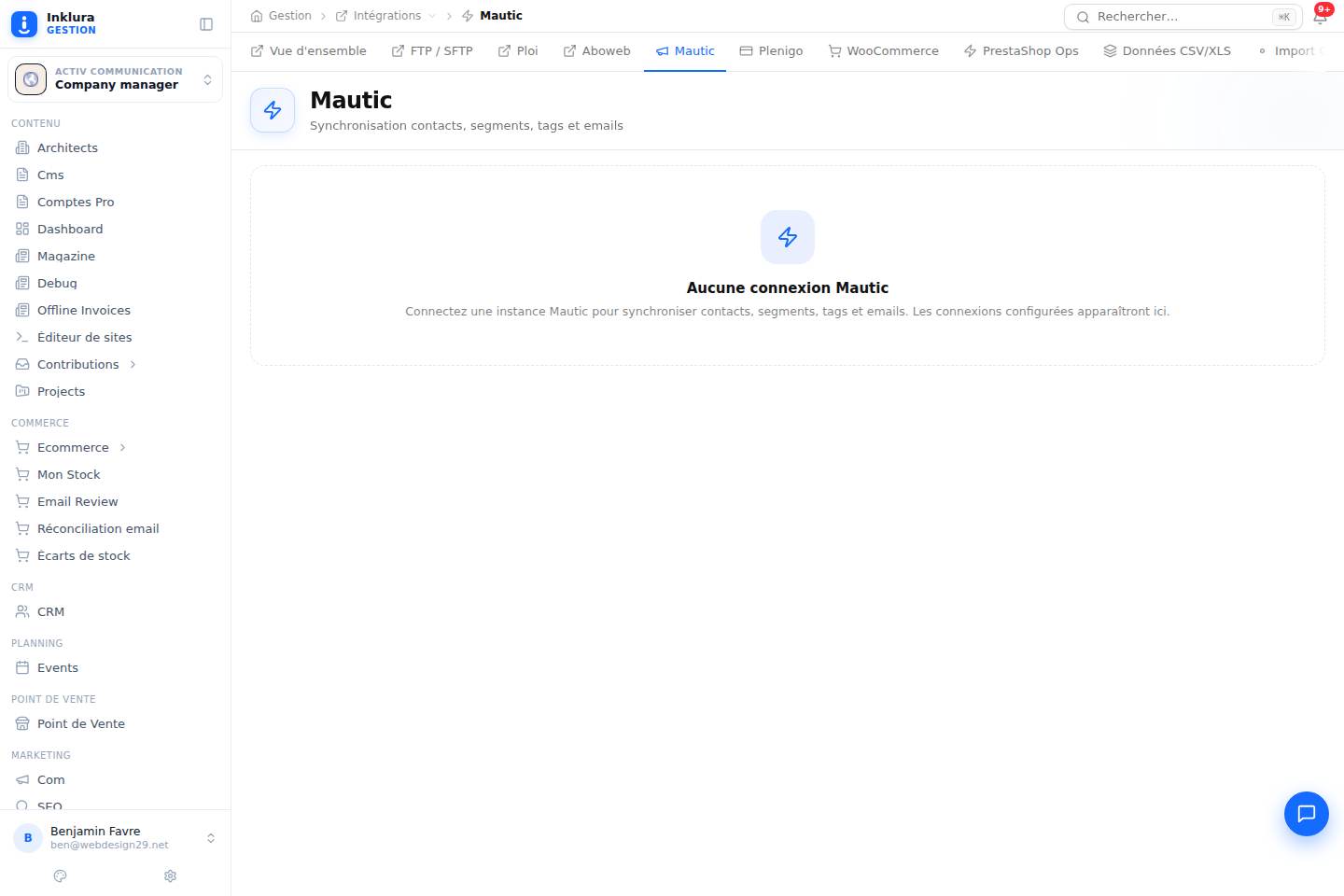Viewport: 1344px width, 896px height.
Task: Expand the Ecommerce submenu chevron
Action: [x=123, y=447]
